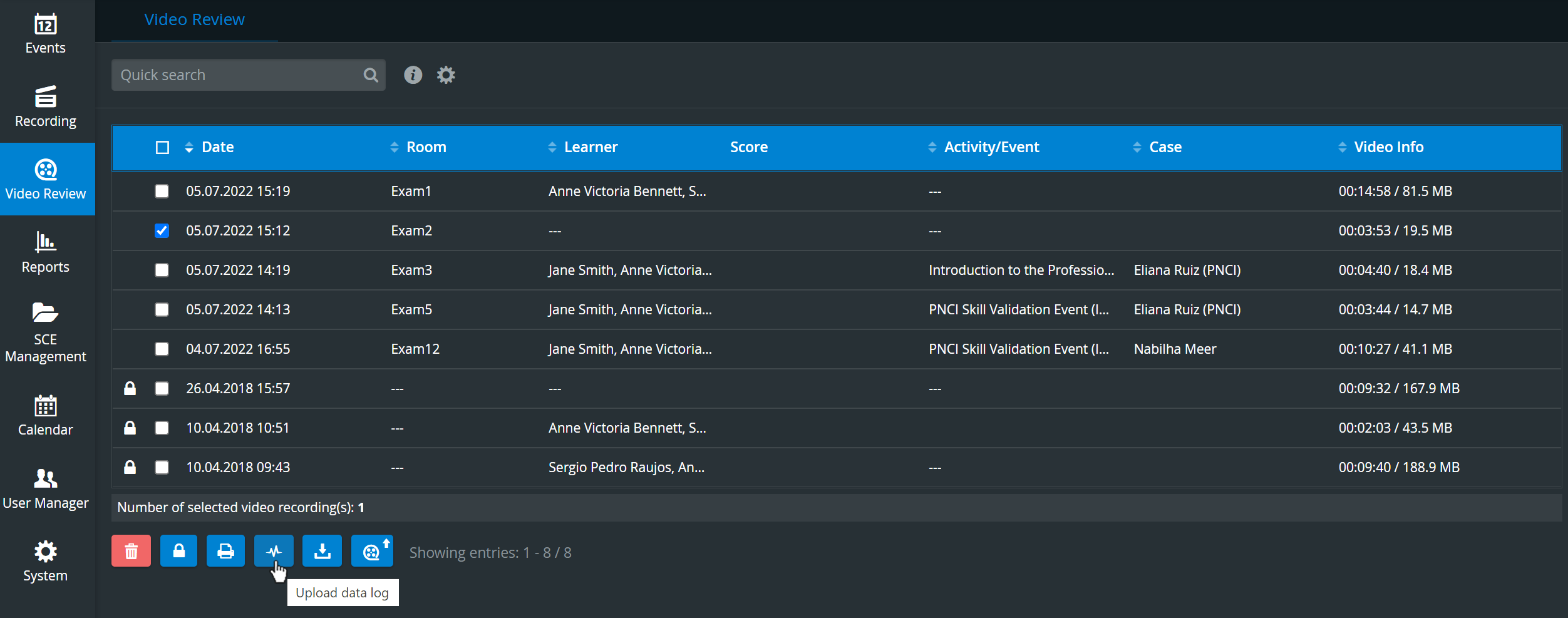Download selected video with download icon
This screenshot has height=618, width=1568.
click(x=322, y=551)
